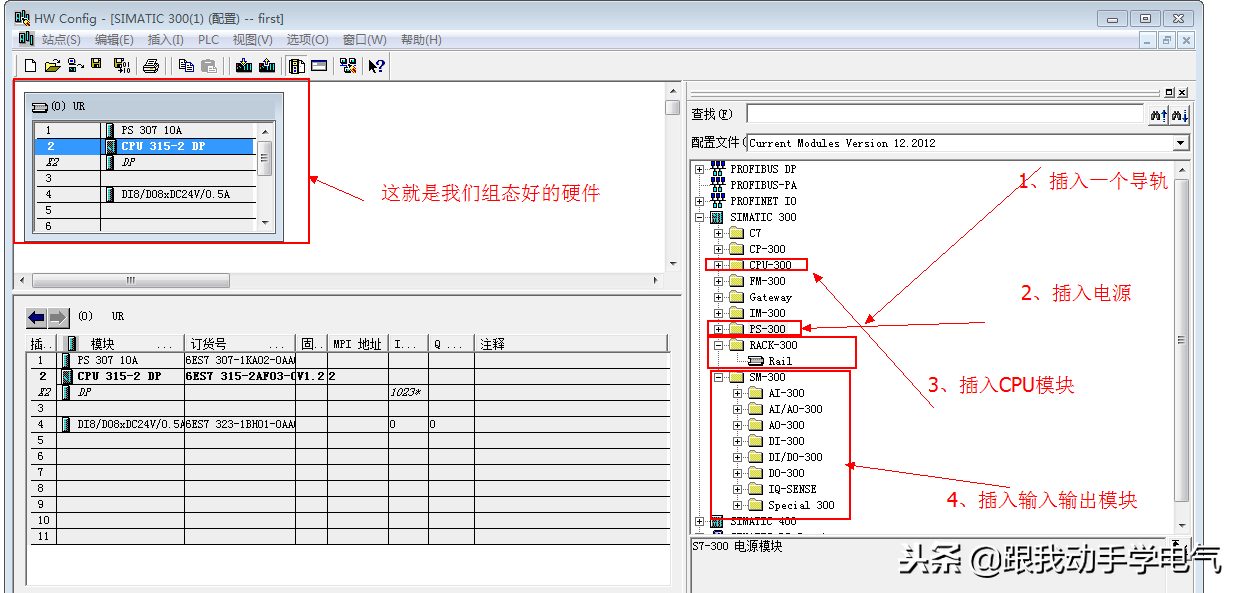Click the Open folder toolbar icon
1239x593 pixels.
click(52, 66)
